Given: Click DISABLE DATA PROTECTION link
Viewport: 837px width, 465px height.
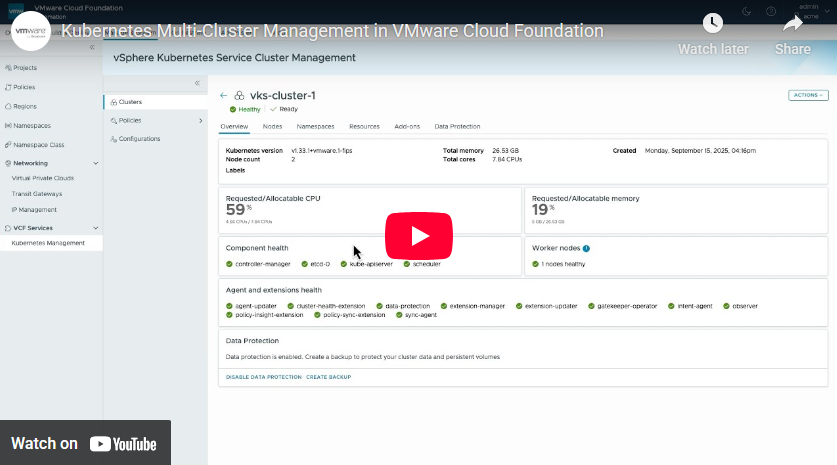Looking at the screenshot, I should coord(264,377).
